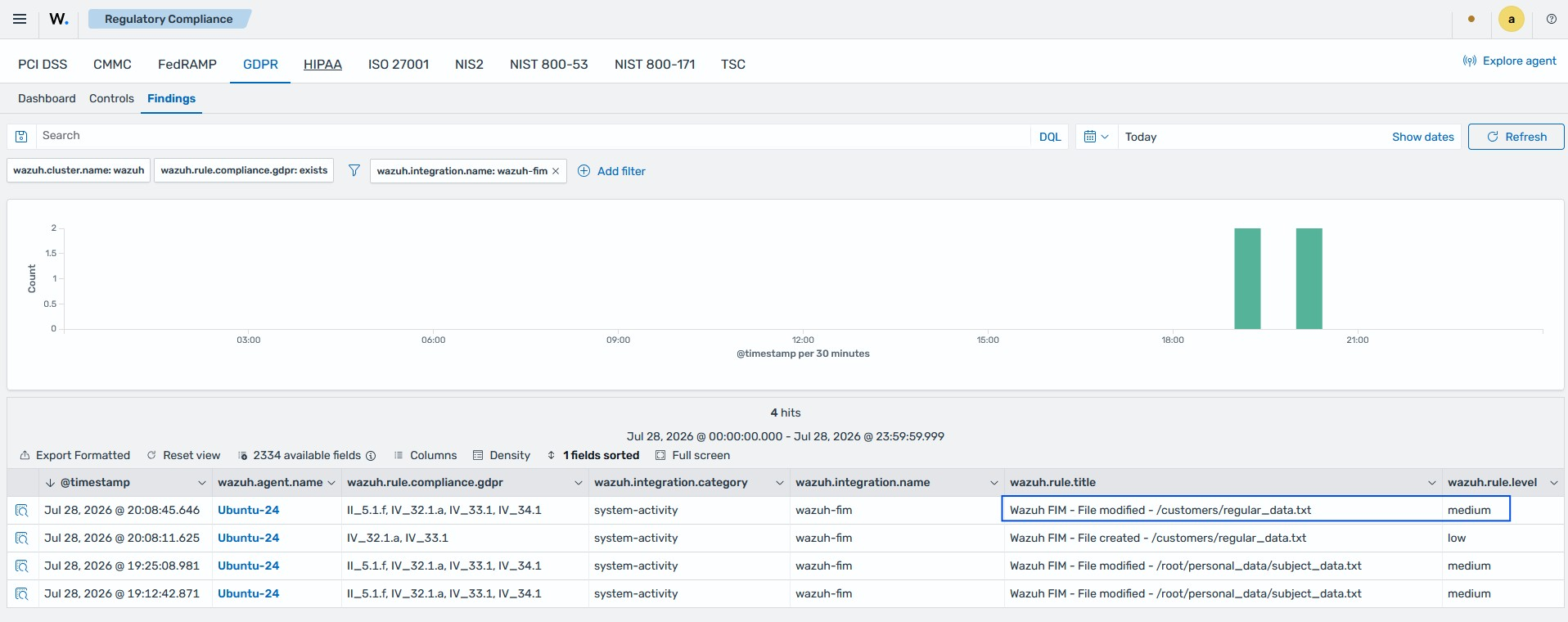Screen dimensions: 1568x622
Task: Click the first histogram bar before 21:00
Action: (1247, 279)
